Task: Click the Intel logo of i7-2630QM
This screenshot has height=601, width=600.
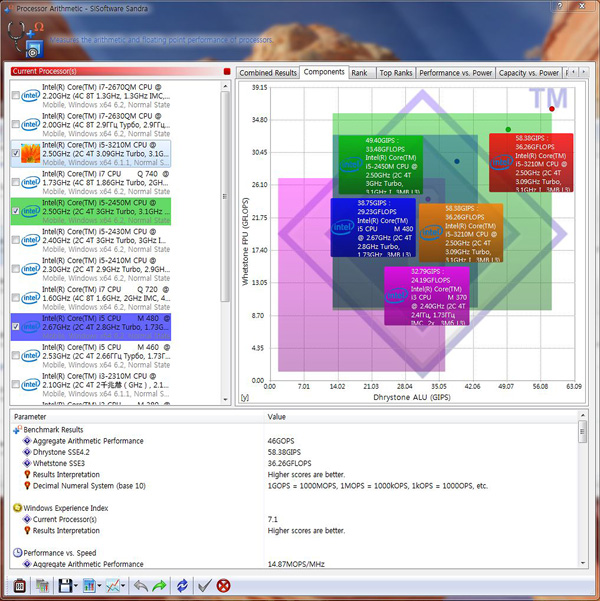Action: [31, 124]
